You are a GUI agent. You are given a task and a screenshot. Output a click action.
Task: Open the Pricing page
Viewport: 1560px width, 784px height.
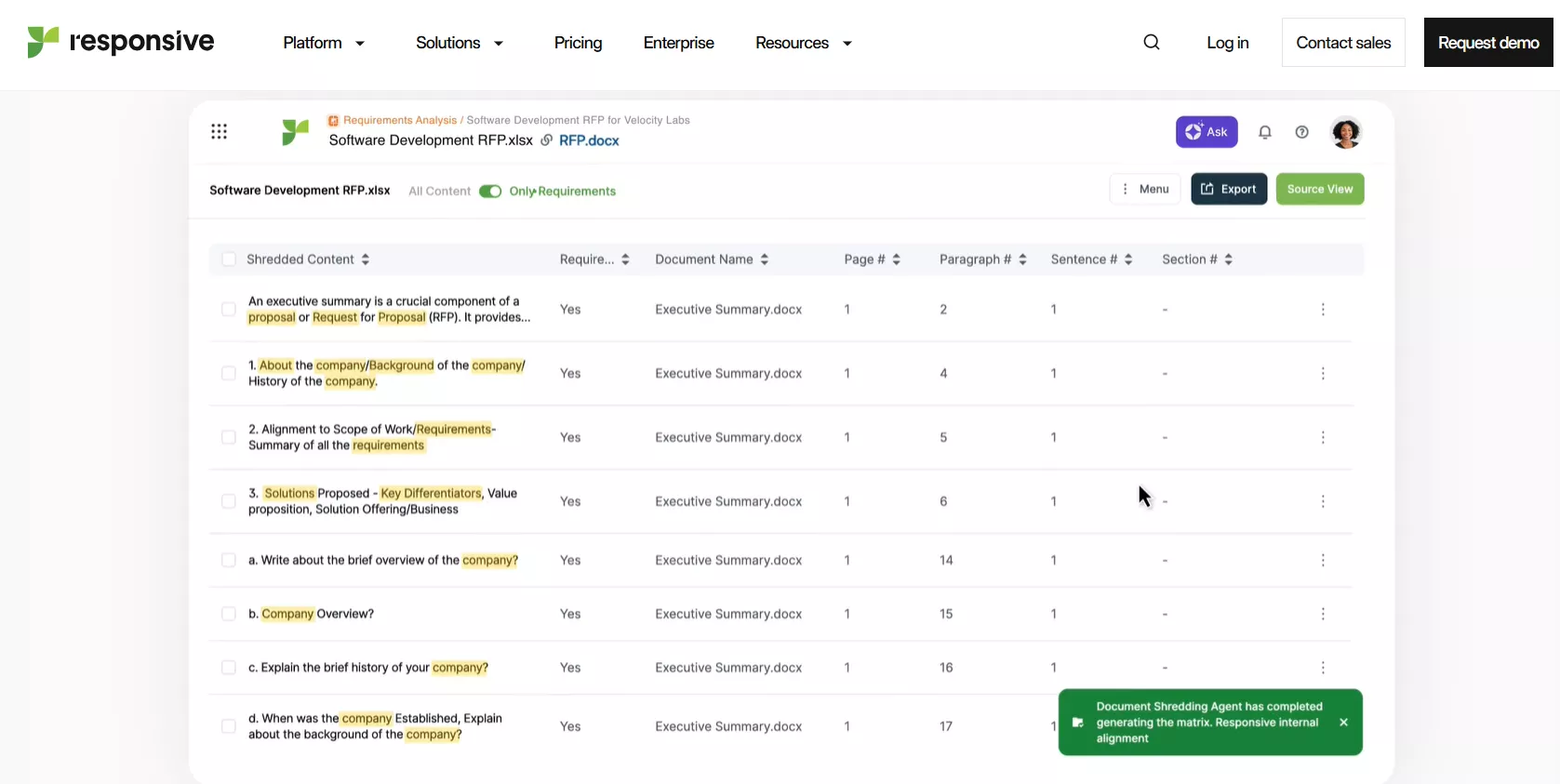pyautogui.click(x=578, y=43)
